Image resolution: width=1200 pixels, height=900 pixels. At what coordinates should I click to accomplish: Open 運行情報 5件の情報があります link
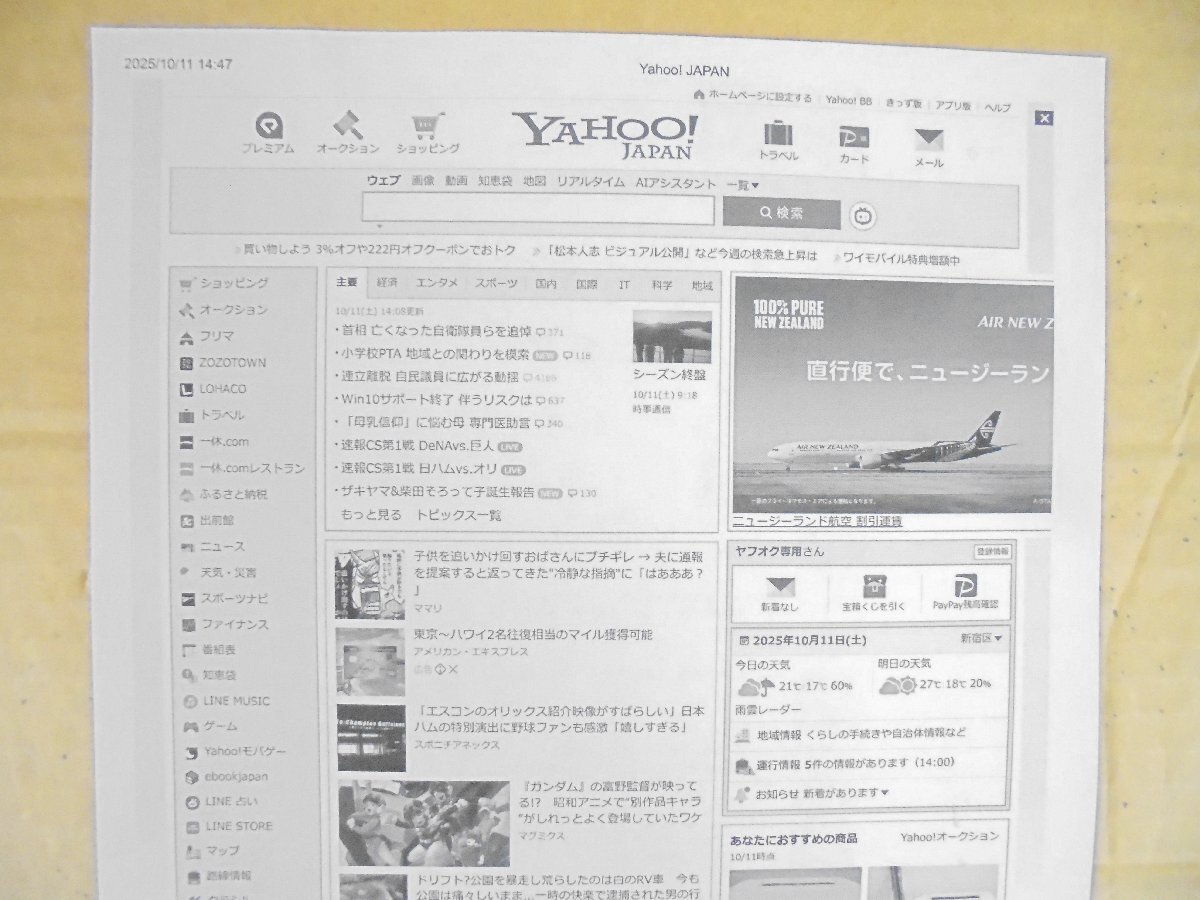(x=855, y=763)
